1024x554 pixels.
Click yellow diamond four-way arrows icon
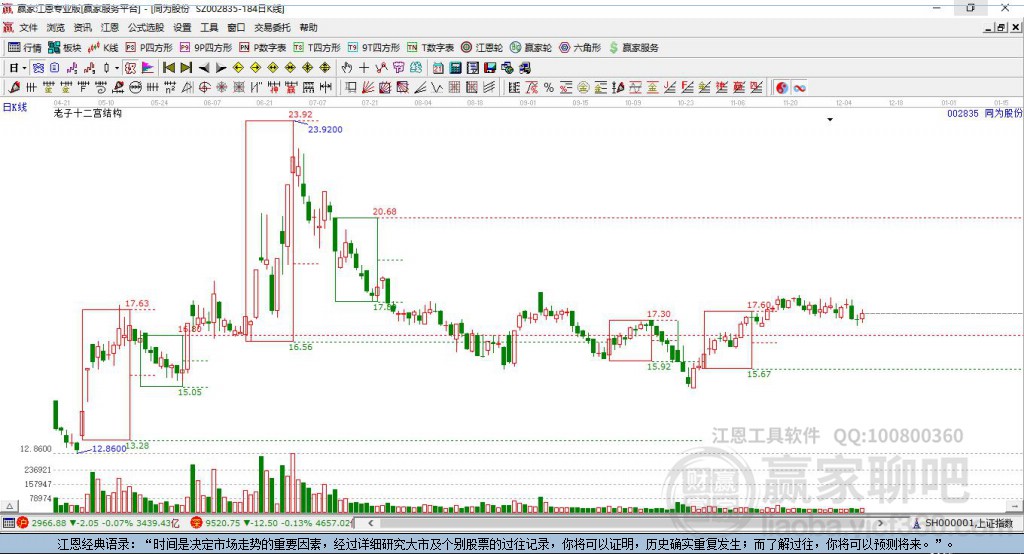pos(325,68)
